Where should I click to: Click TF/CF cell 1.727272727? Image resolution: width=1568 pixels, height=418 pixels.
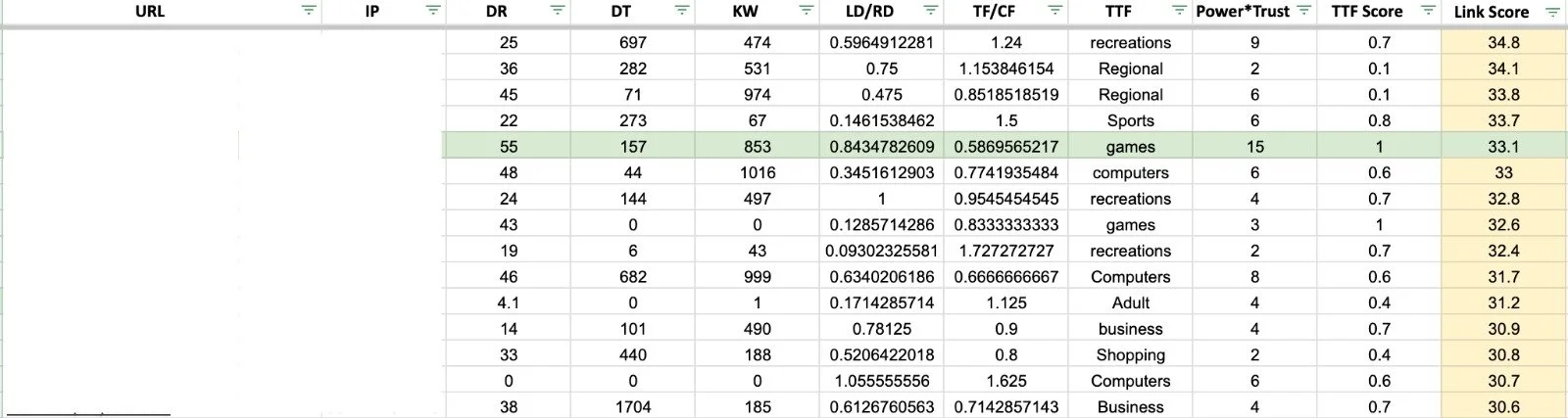click(x=1005, y=251)
